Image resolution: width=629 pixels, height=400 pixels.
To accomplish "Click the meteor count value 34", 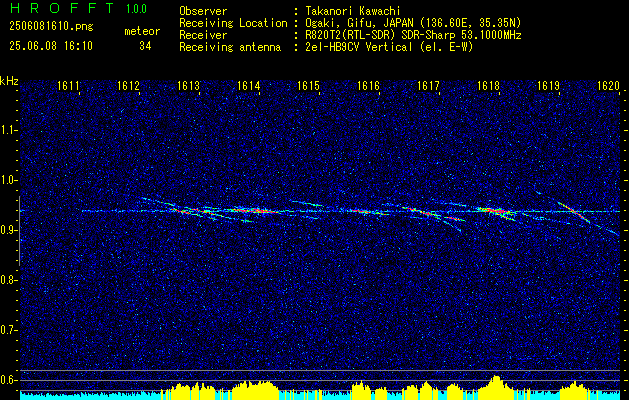I will [145, 46].
